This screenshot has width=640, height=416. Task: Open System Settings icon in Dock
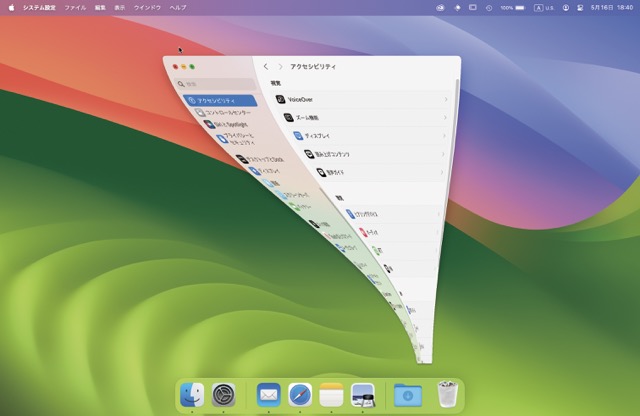[x=223, y=394]
